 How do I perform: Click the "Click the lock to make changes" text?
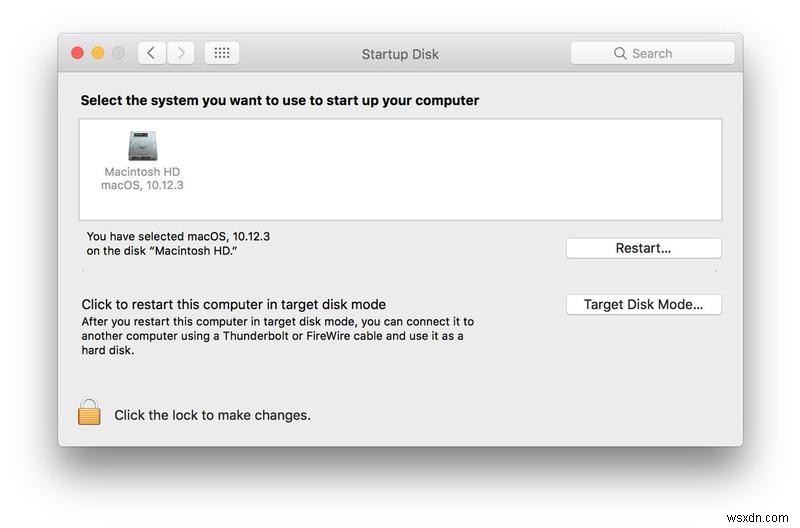tap(212, 415)
